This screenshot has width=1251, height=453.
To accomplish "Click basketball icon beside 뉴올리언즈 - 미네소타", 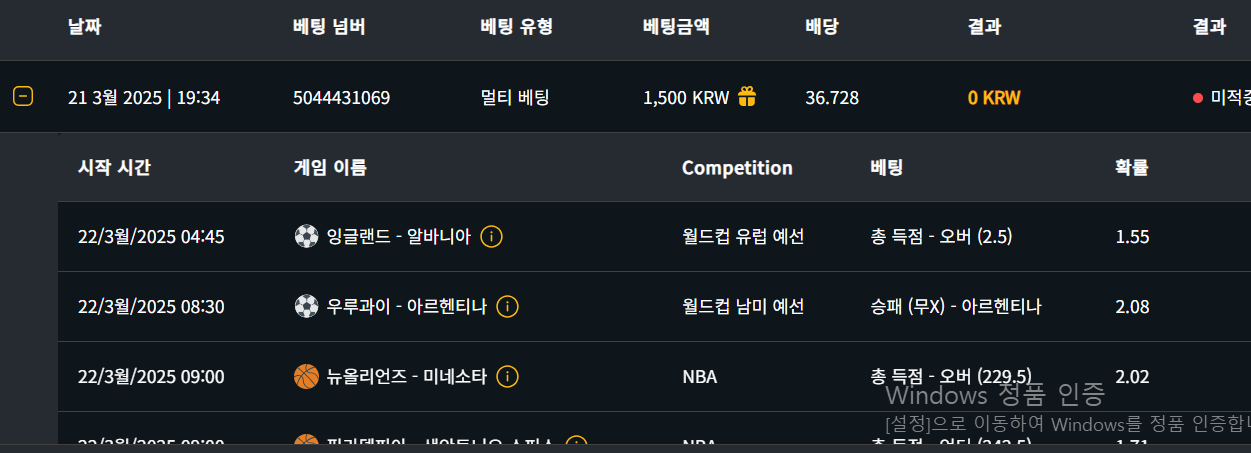I will click(x=306, y=377).
